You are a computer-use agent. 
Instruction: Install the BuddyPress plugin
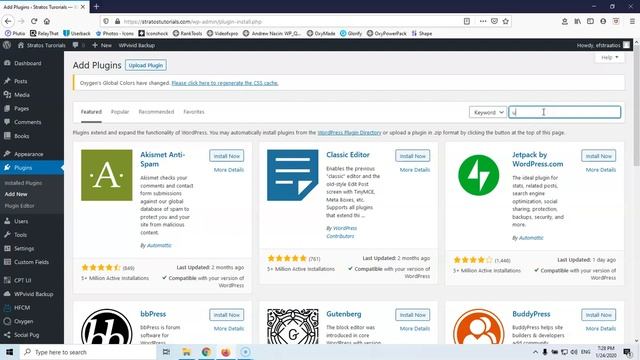[x=598, y=315]
